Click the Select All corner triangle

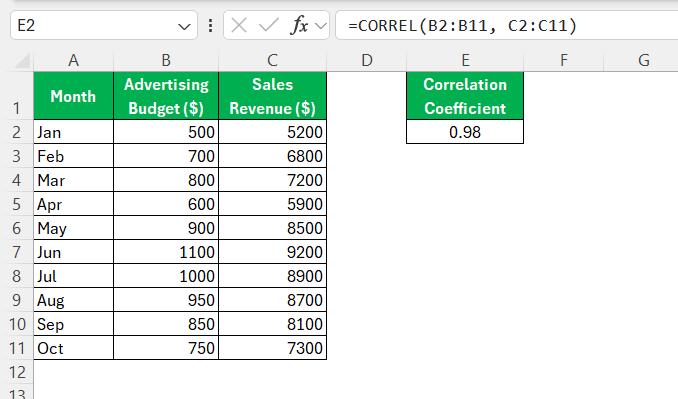point(22,61)
